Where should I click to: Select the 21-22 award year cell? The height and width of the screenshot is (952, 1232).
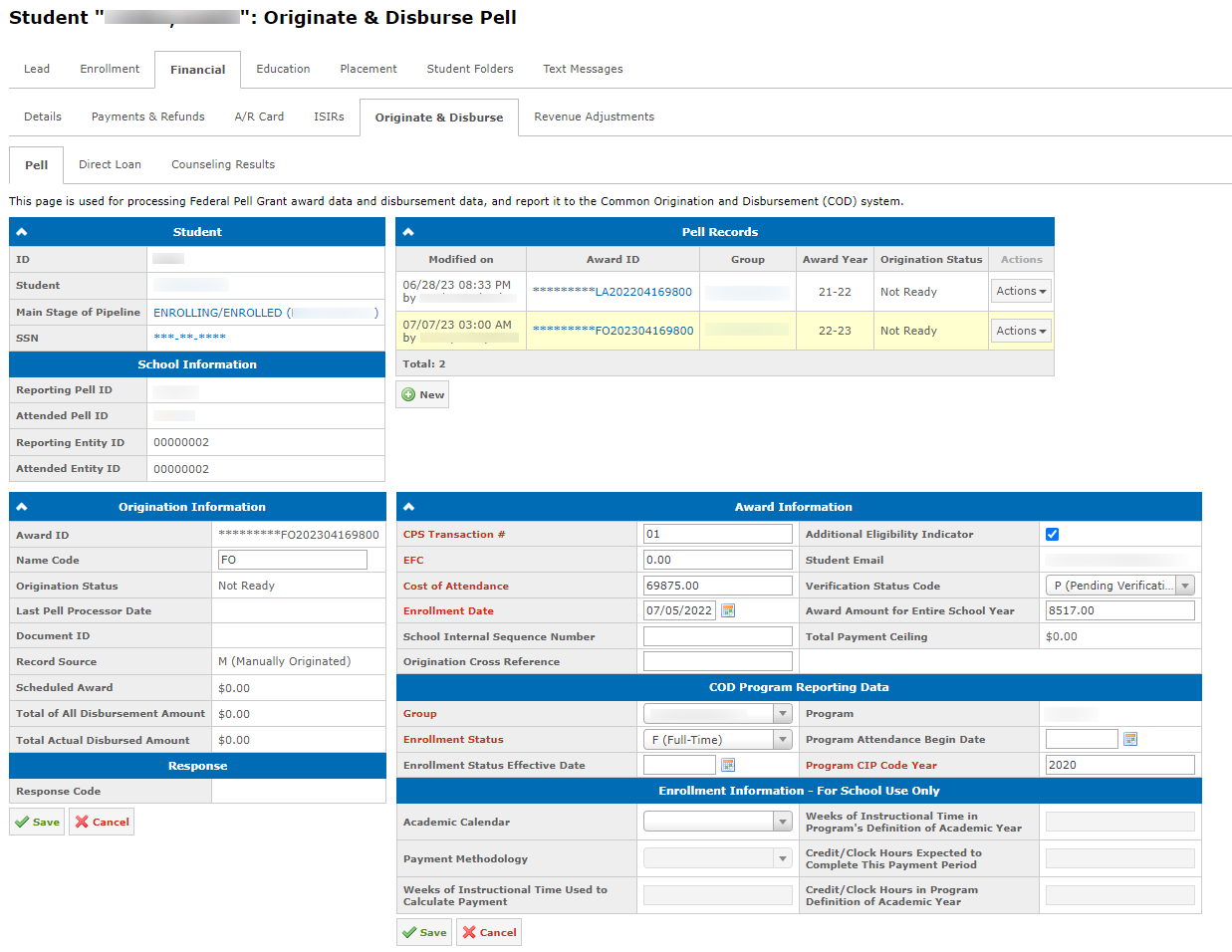click(x=835, y=292)
